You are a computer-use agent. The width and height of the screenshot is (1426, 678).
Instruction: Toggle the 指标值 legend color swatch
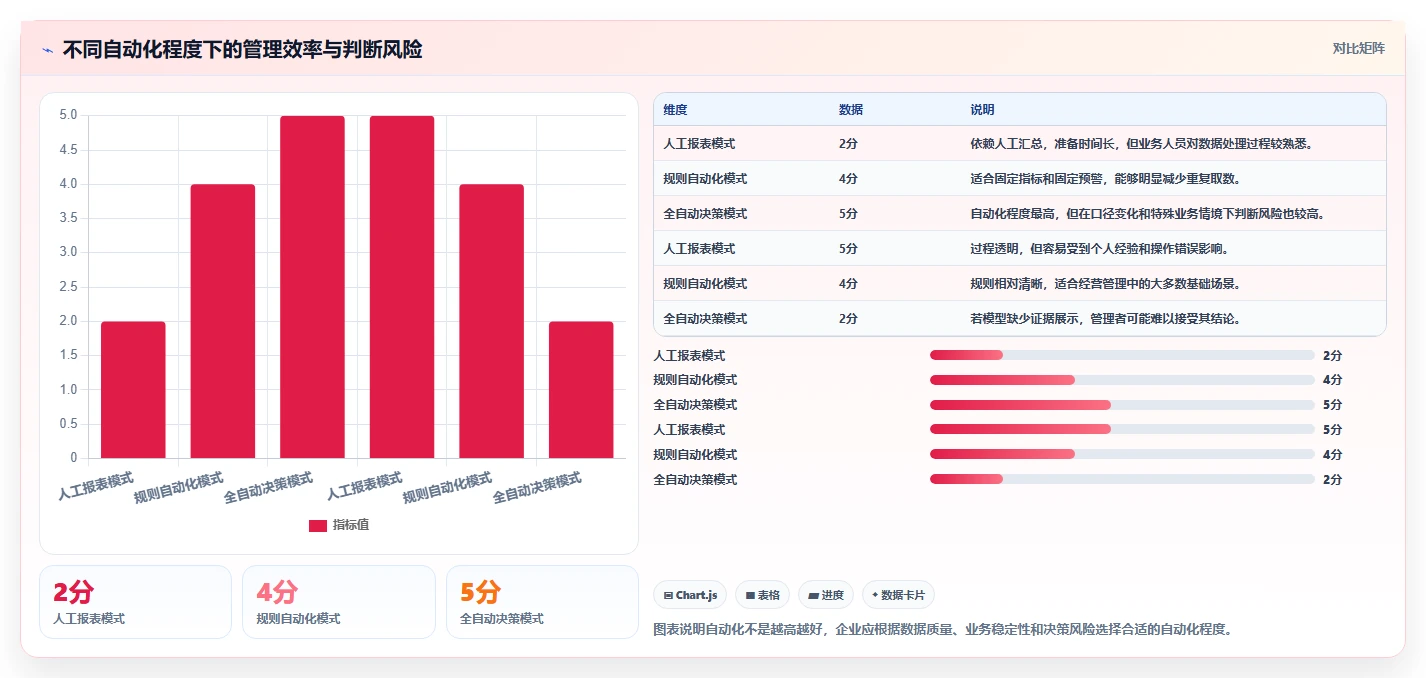317,525
